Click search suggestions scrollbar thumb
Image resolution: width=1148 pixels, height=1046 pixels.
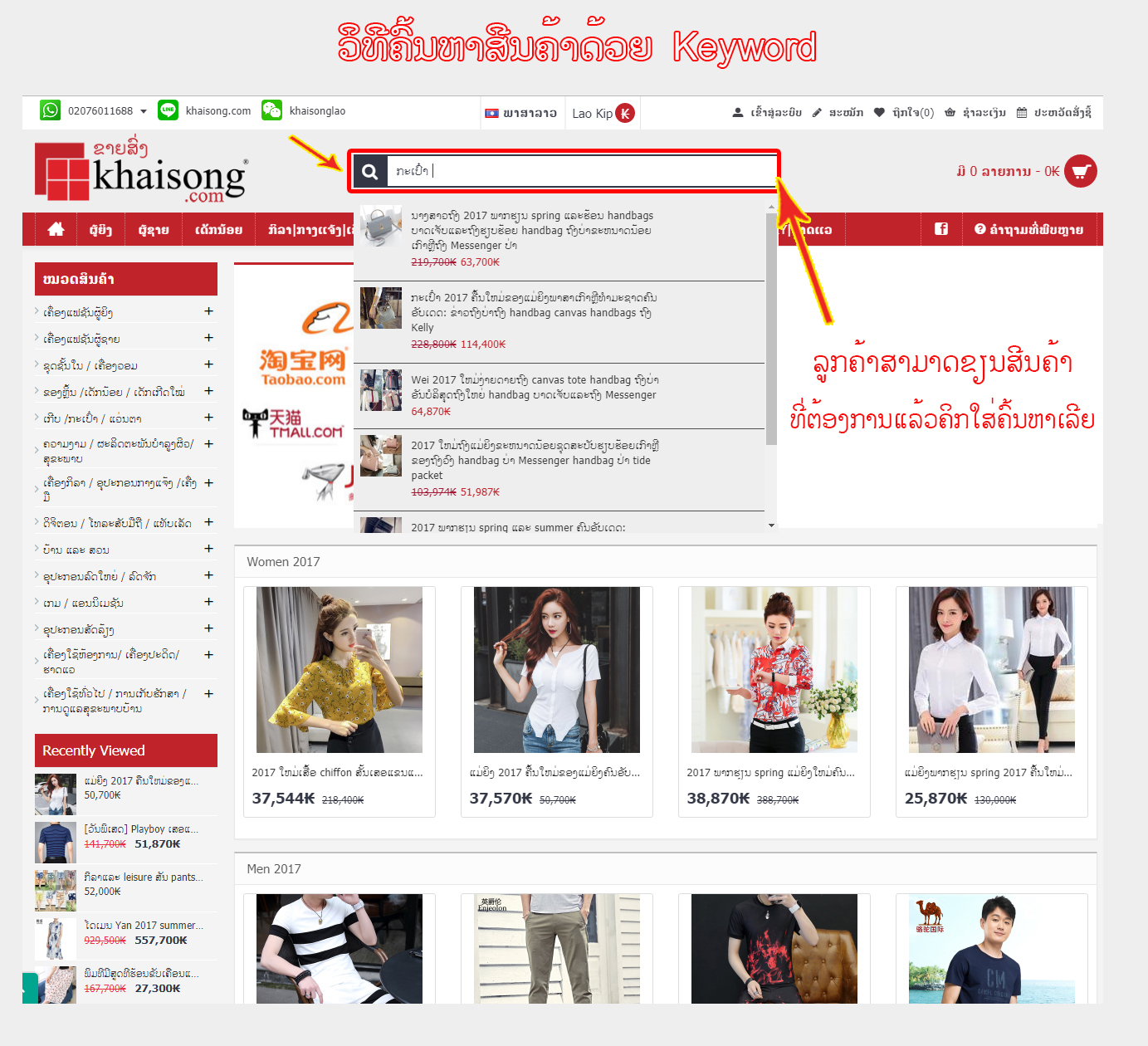pos(771,329)
